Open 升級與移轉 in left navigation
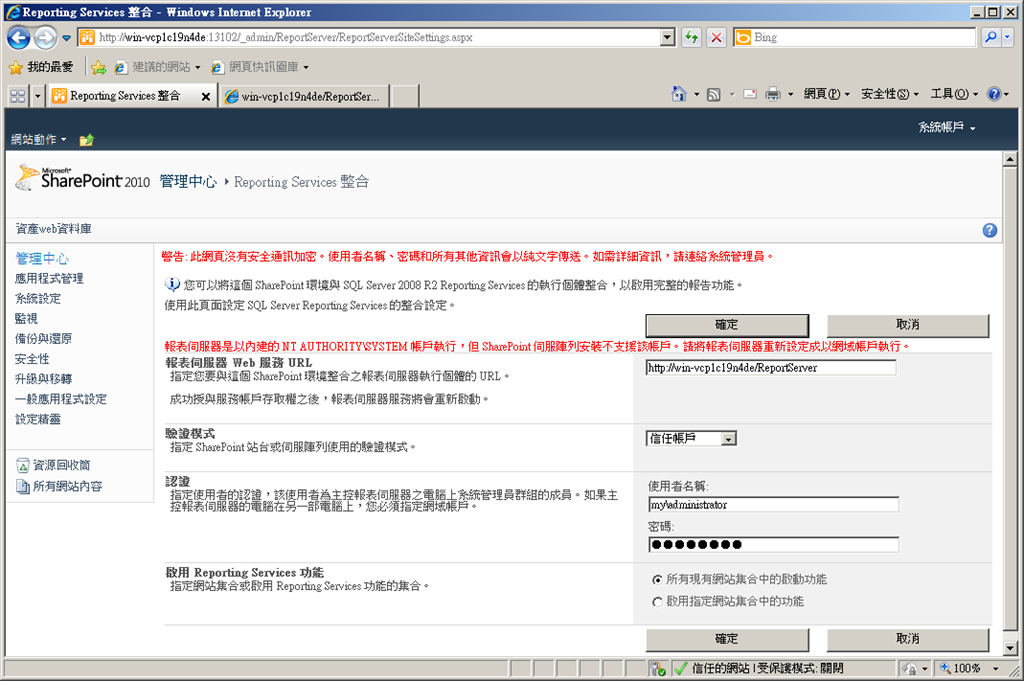 (x=43, y=379)
